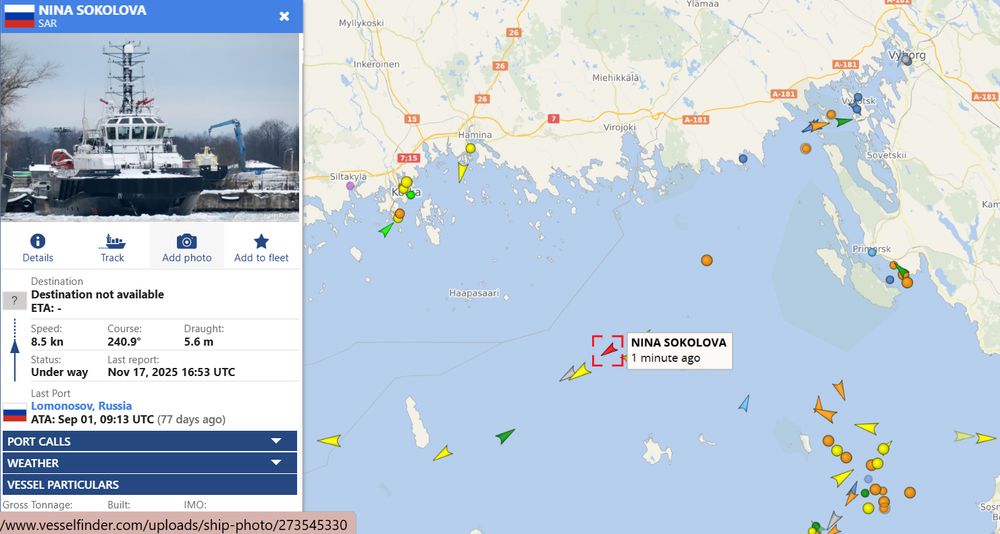View the Nina Sokolova ship photo

point(150,127)
